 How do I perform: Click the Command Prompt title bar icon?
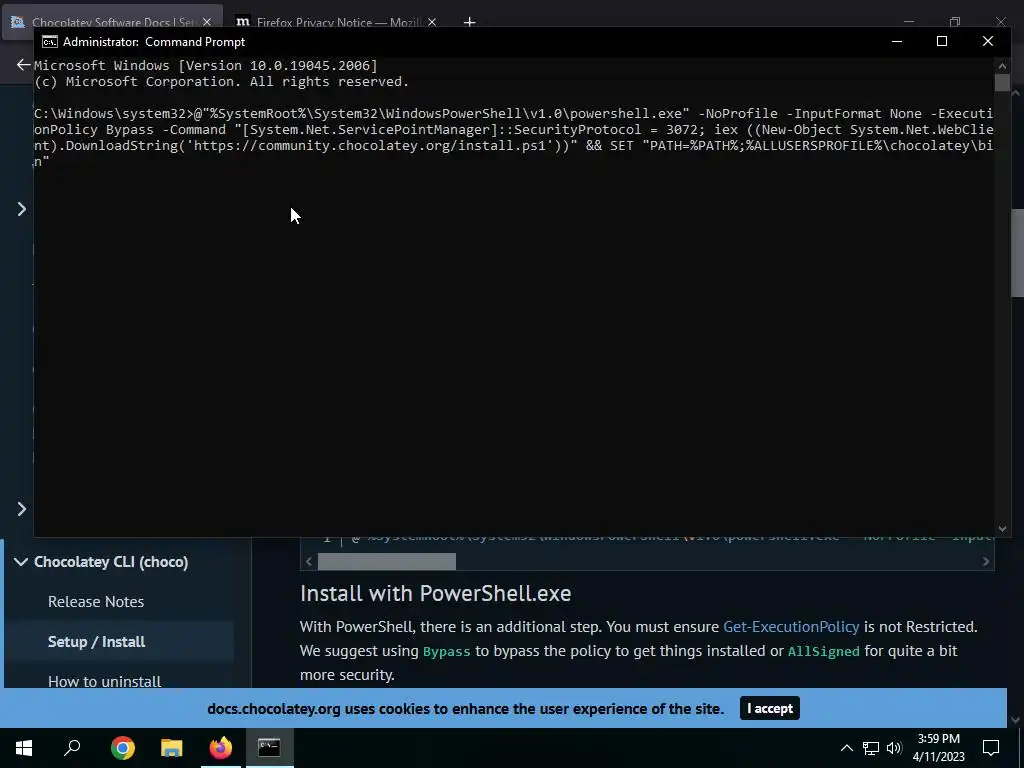pyautogui.click(x=50, y=42)
